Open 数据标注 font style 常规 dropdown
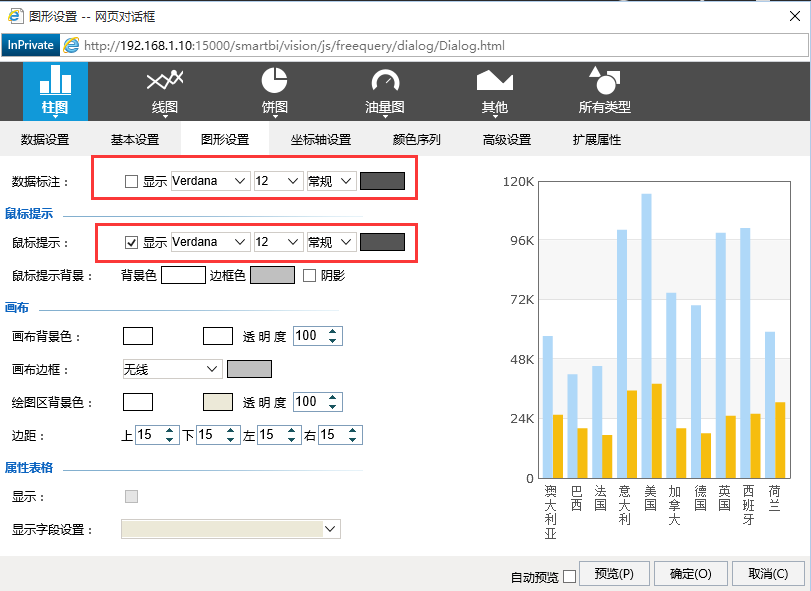 coord(332,181)
